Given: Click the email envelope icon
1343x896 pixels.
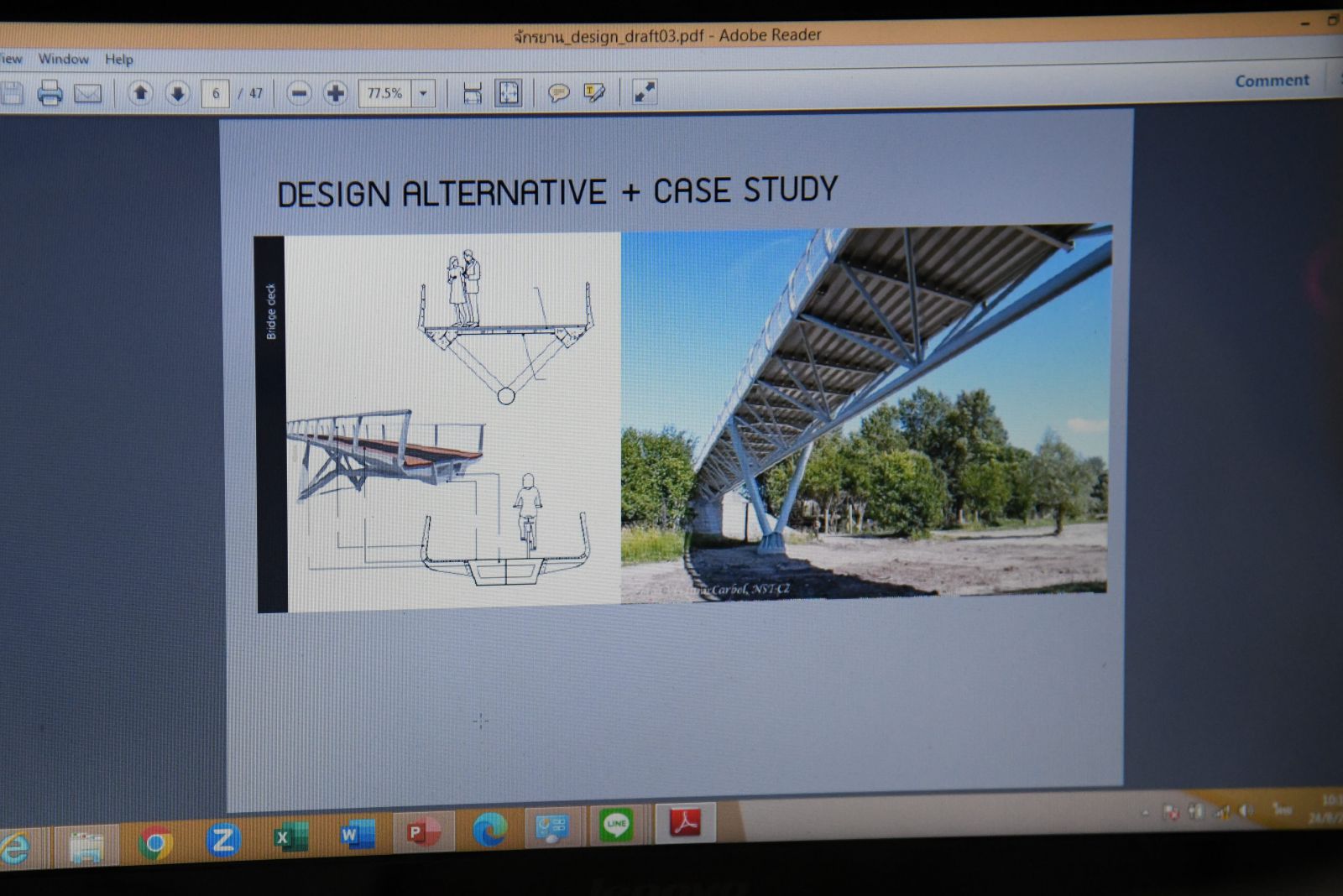Looking at the screenshot, I should pos(87,93).
